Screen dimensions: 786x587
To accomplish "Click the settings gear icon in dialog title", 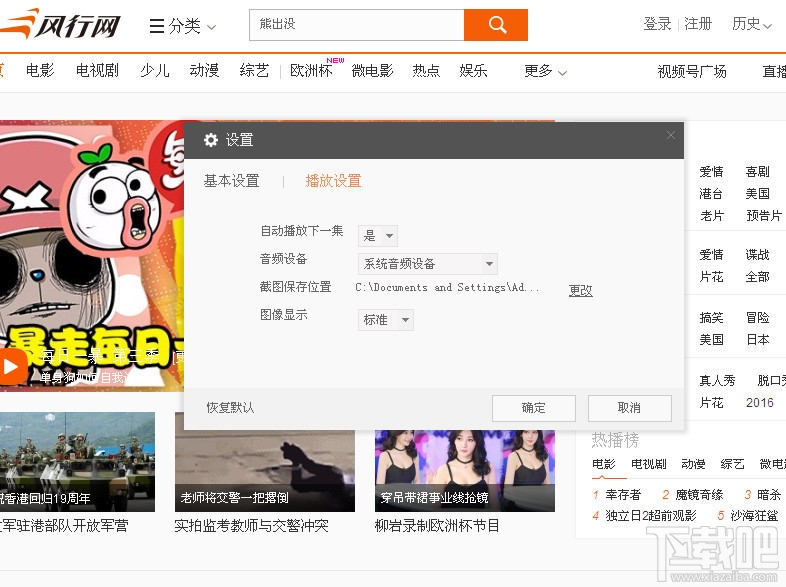I will (x=211, y=140).
